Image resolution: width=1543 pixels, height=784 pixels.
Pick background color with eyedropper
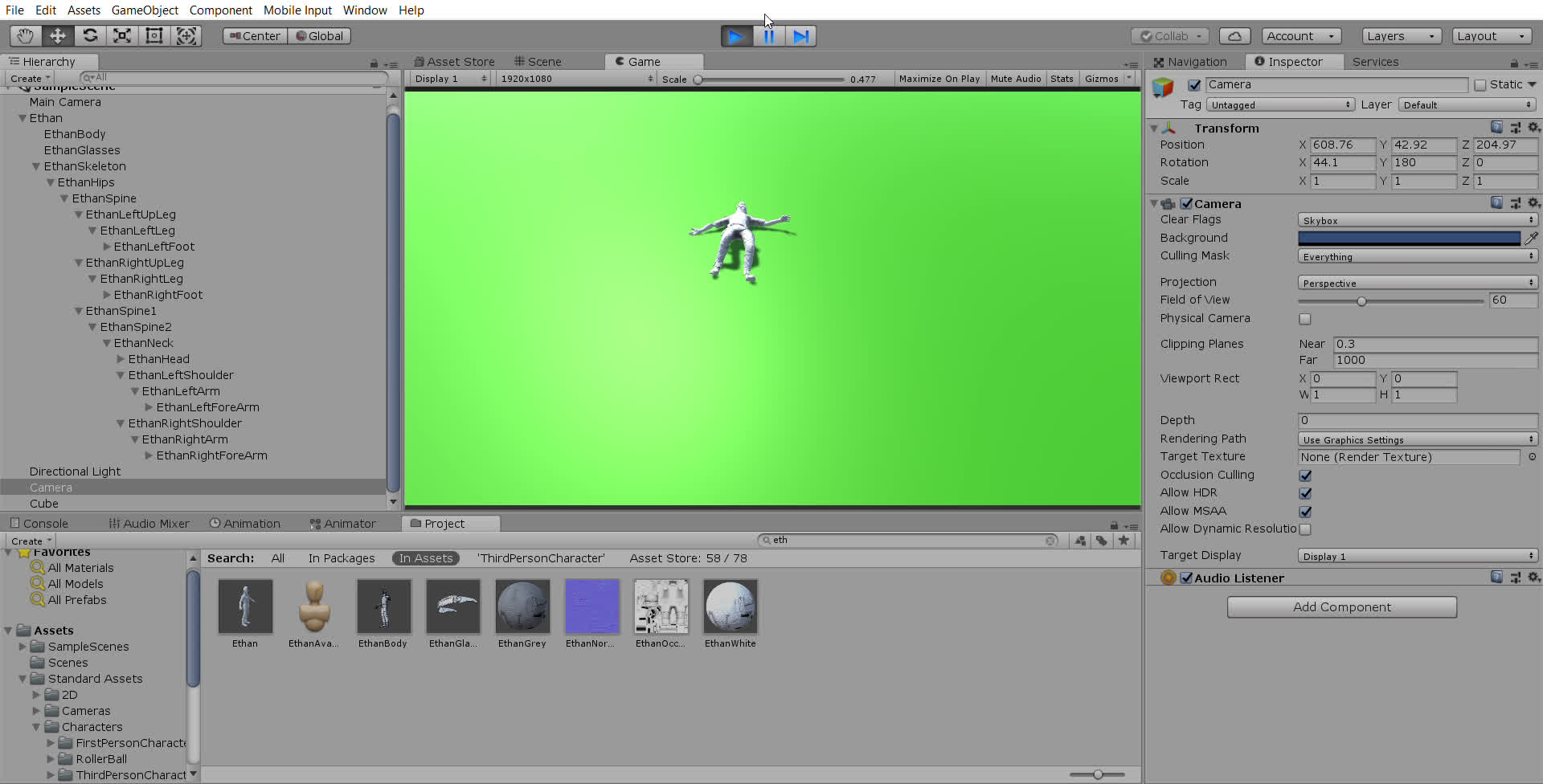(x=1532, y=239)
